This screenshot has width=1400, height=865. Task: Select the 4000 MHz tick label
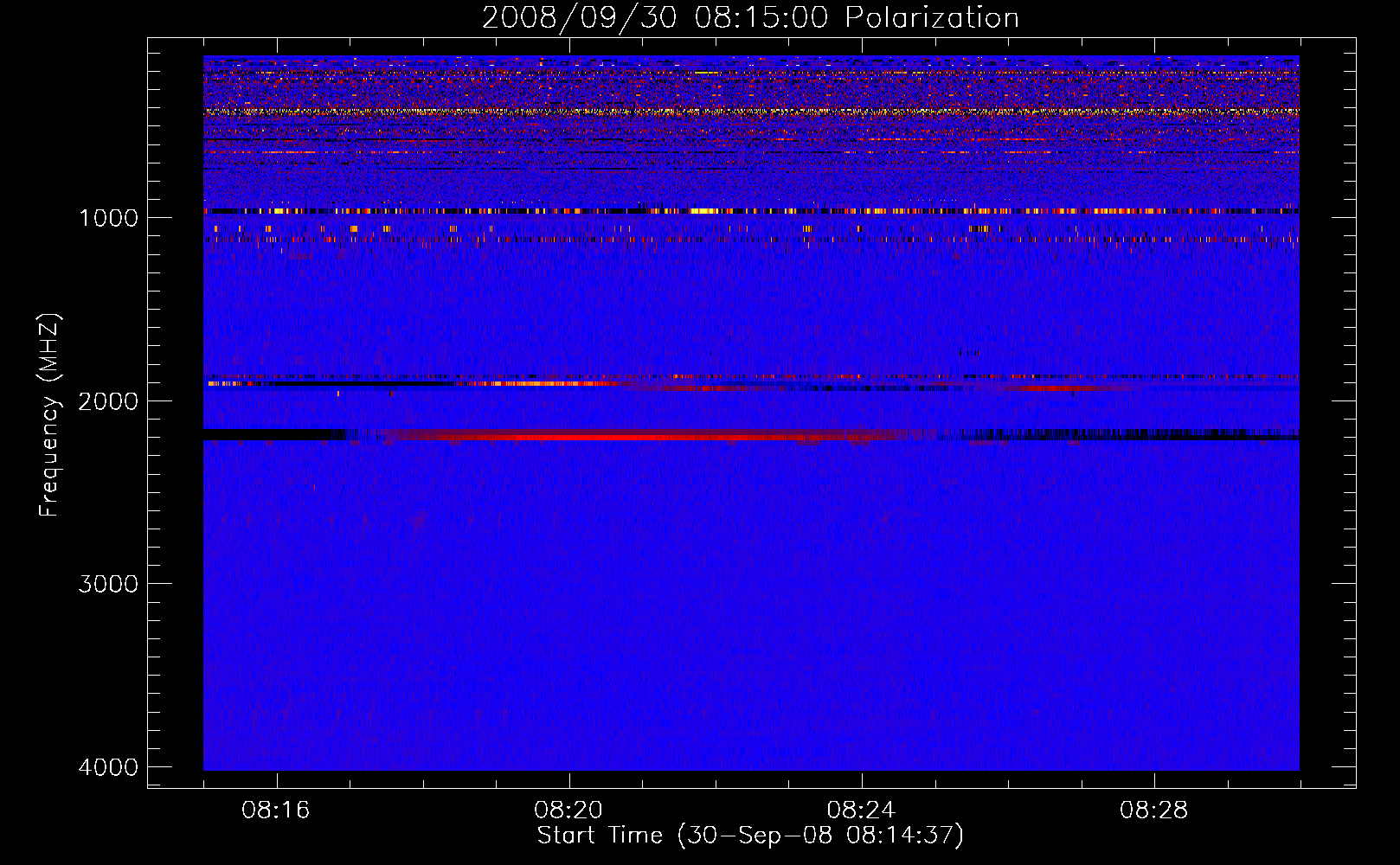pyautogui.click(x=108, y=767)
